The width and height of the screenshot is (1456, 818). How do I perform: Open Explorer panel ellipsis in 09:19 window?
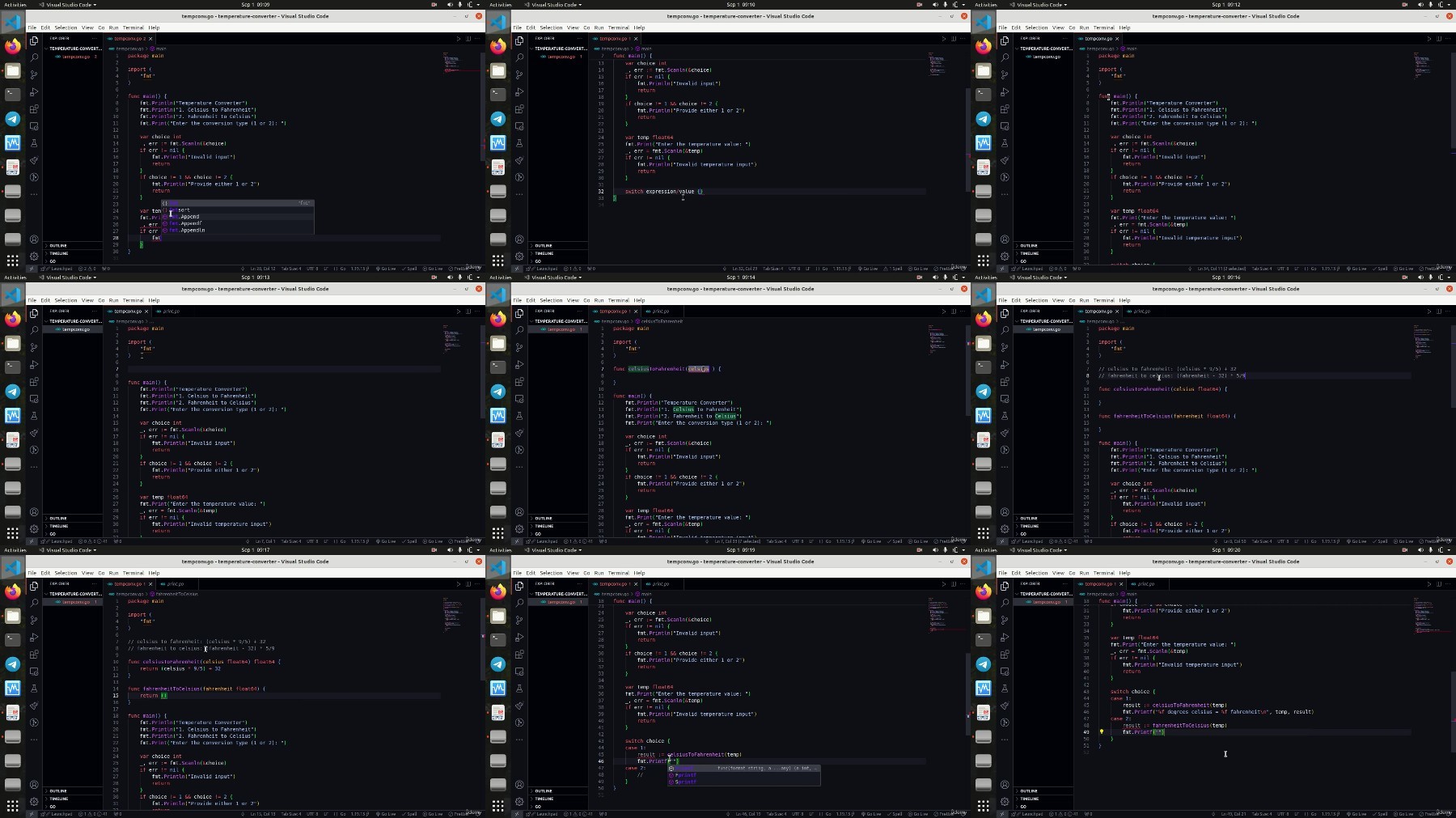tap(582, 584)
